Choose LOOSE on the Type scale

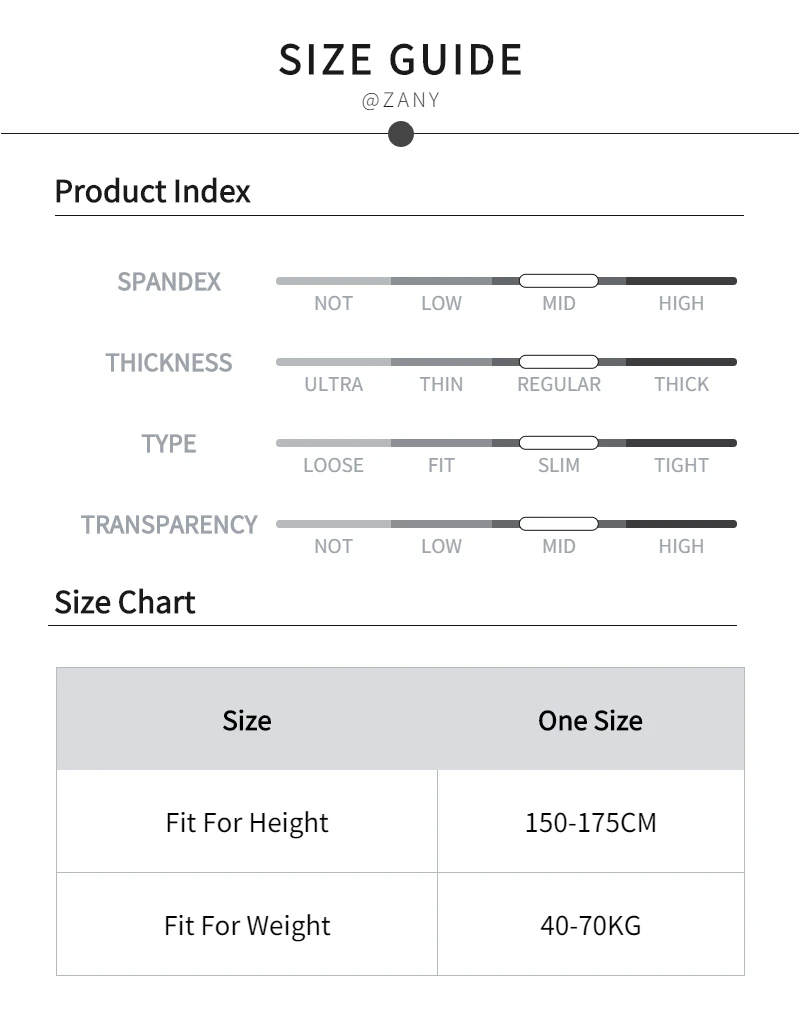click(333, 465)
